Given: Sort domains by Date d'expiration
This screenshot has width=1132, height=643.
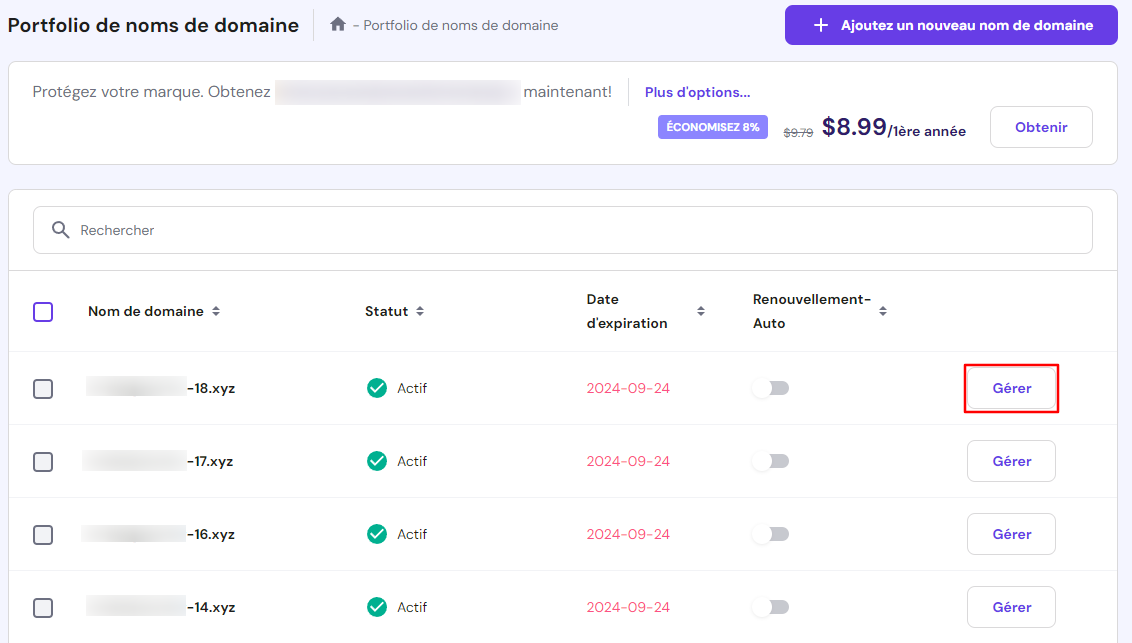Looking at the screenshot, I should coord(702,311).
